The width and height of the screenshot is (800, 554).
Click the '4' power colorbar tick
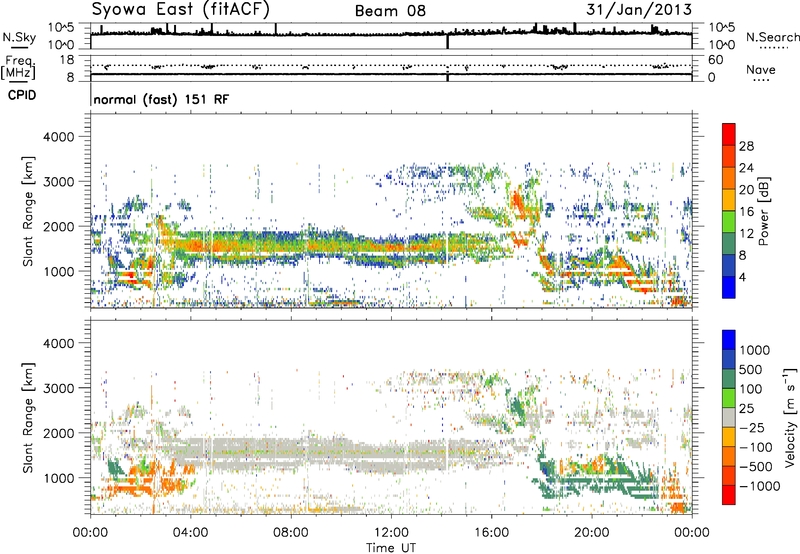click(x=742, y=277)
